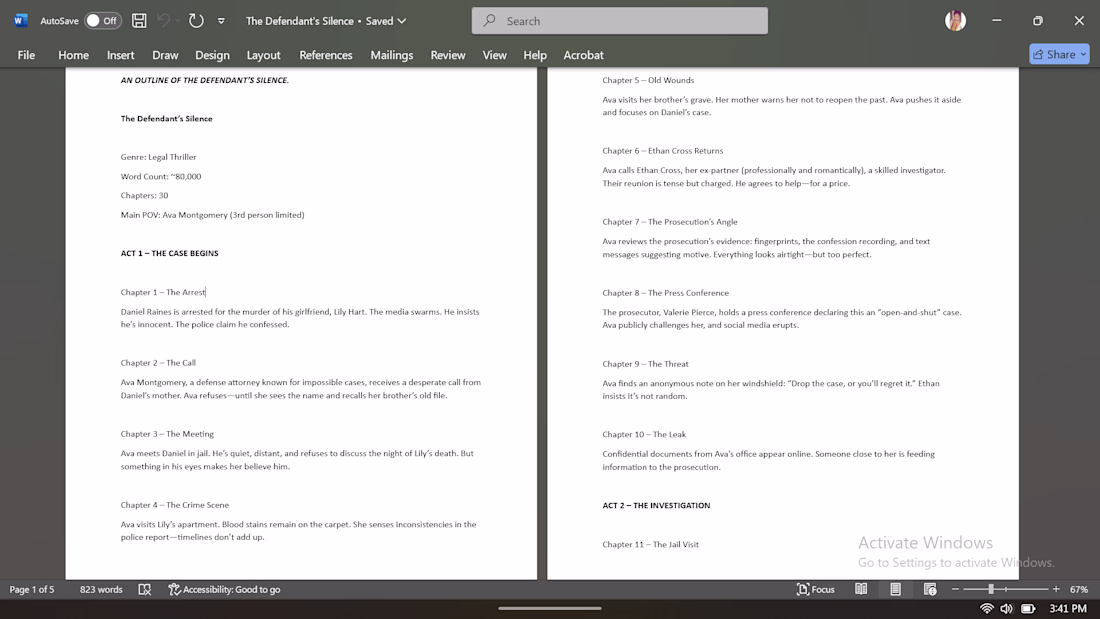This screenshot has width=1100, height=619.
Task: Click 'Chapter 8 – The Press Conference' heading
Action: click(x=665, y=293)
